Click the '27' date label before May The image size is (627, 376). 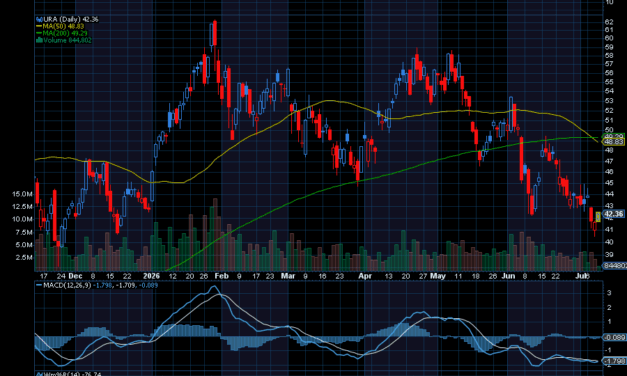pyautogui.click(x=423, y=276)
